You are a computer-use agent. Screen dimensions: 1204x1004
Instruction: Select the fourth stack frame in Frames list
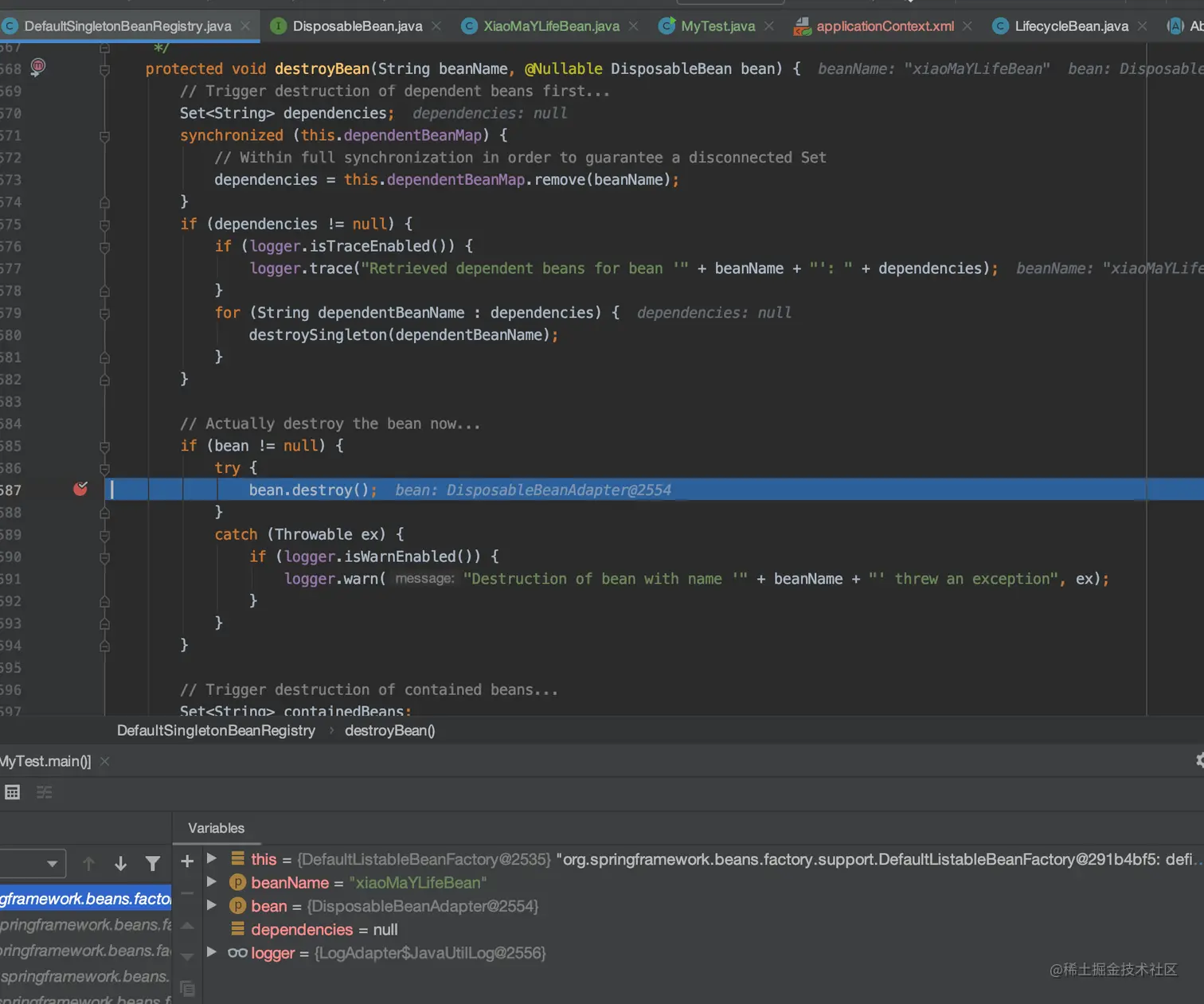coord(86,976)
